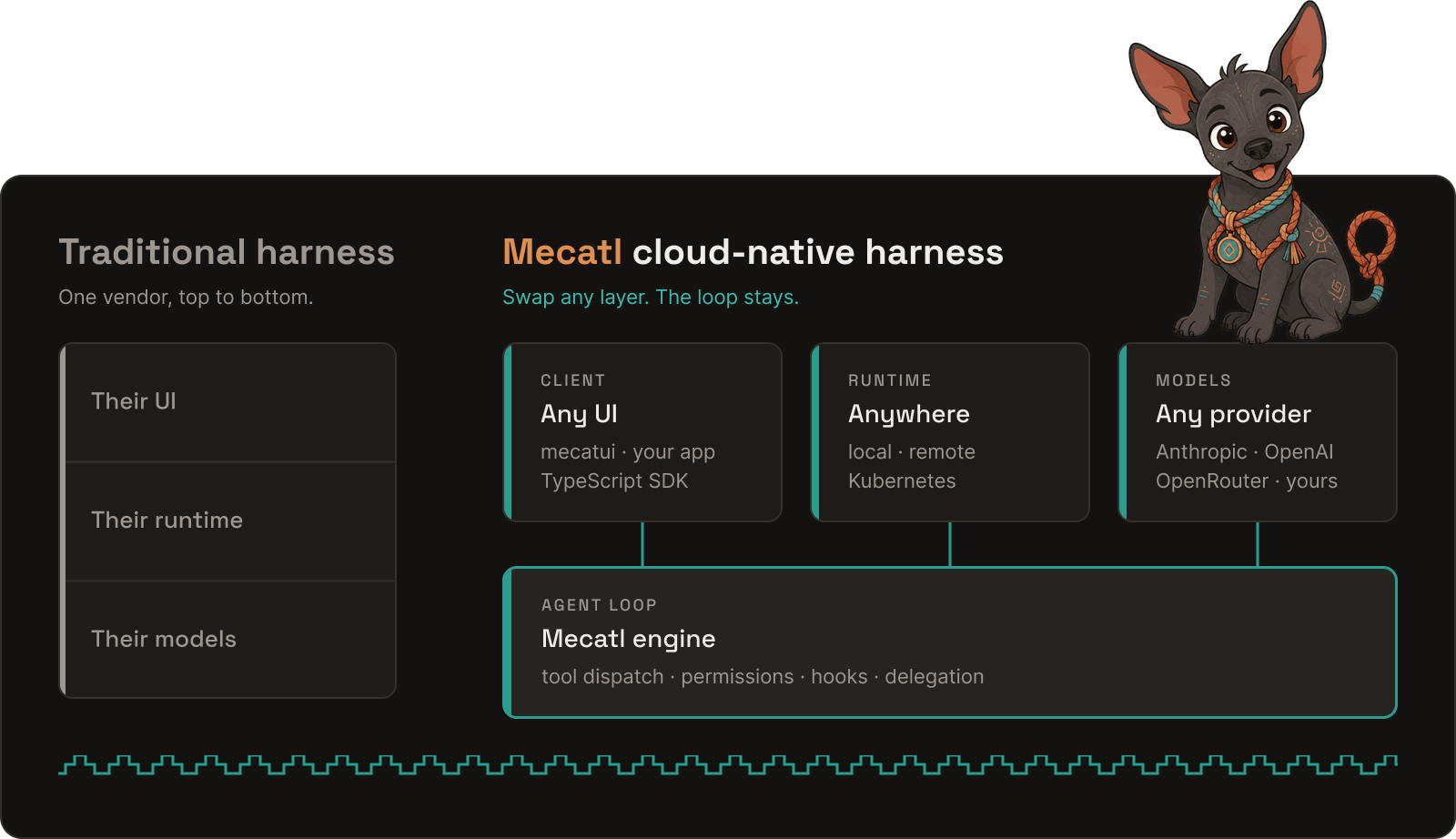This screenshot has height=839, width=1456.
Task: Click 'Swap any layer. The loop stays.' tagline
Action: click(x=651, y=298)
